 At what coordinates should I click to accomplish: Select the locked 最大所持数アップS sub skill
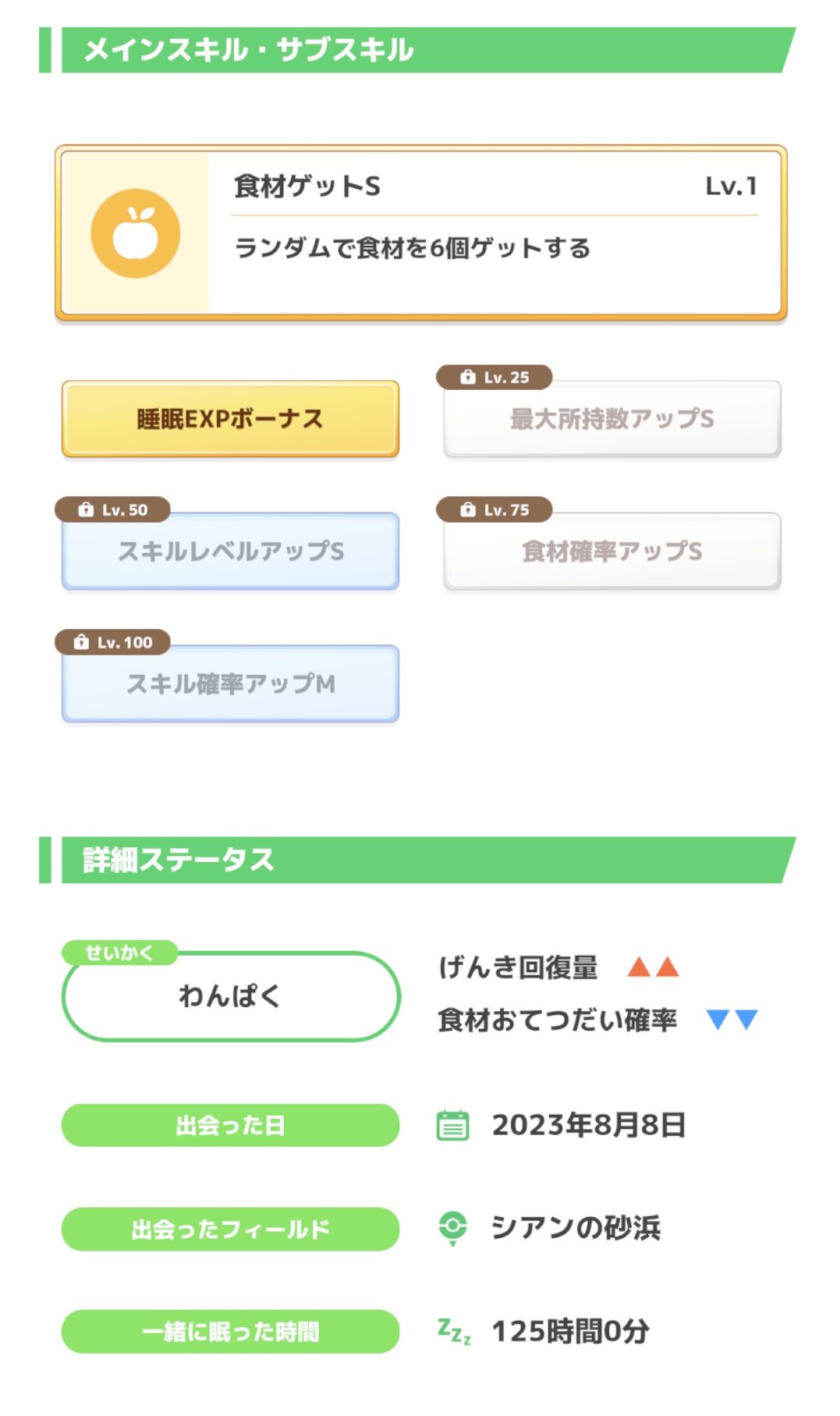point(612,419)
